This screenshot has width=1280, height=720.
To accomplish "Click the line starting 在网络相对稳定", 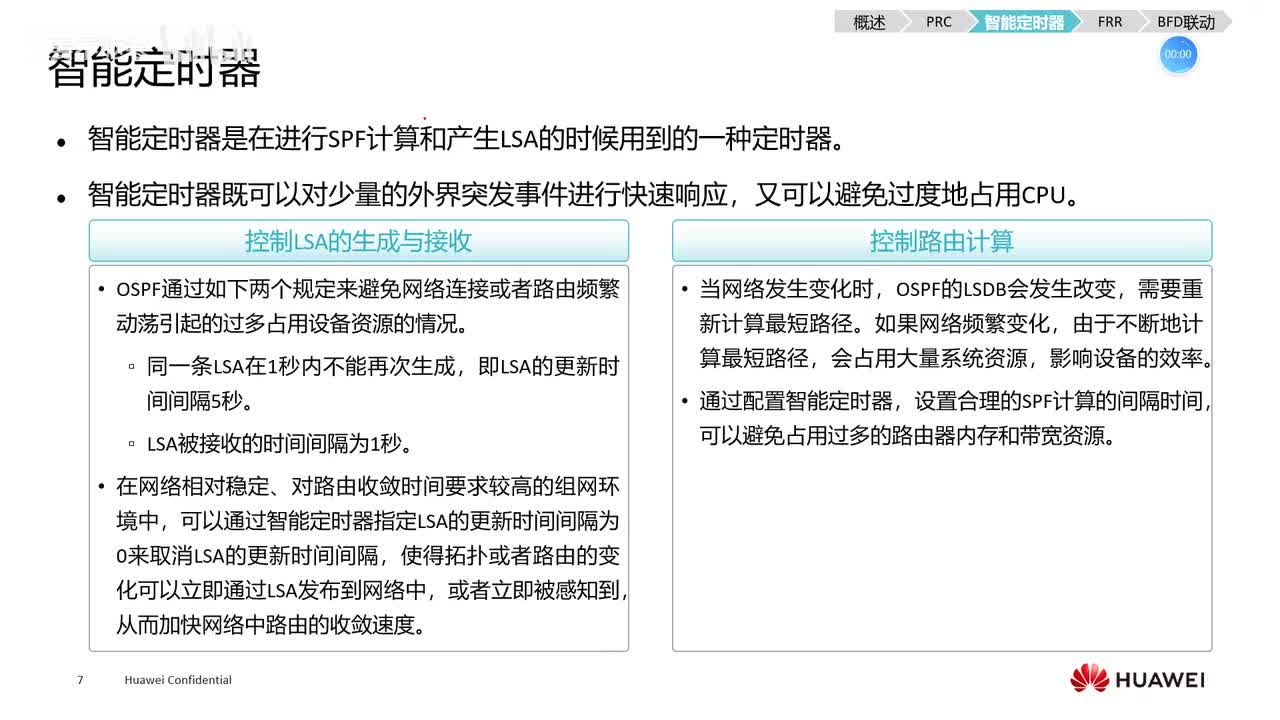I will click(x=367, y=487).
